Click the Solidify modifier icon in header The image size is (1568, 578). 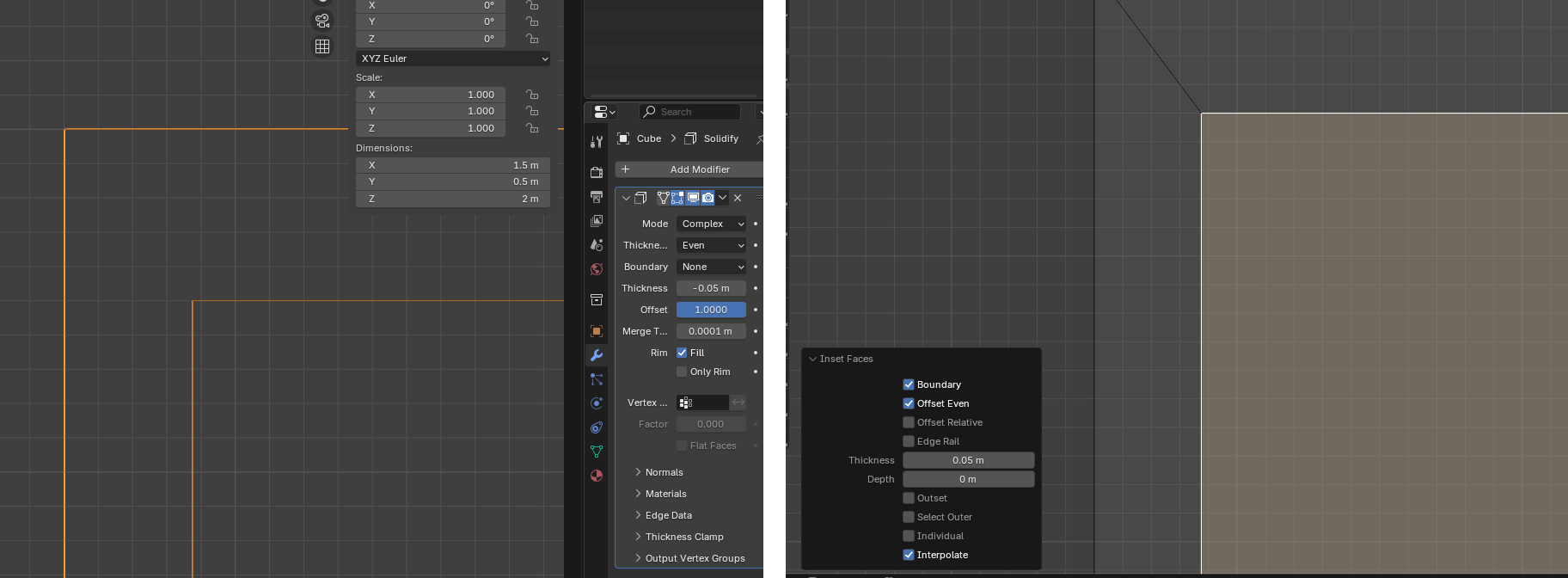(690, 138)
